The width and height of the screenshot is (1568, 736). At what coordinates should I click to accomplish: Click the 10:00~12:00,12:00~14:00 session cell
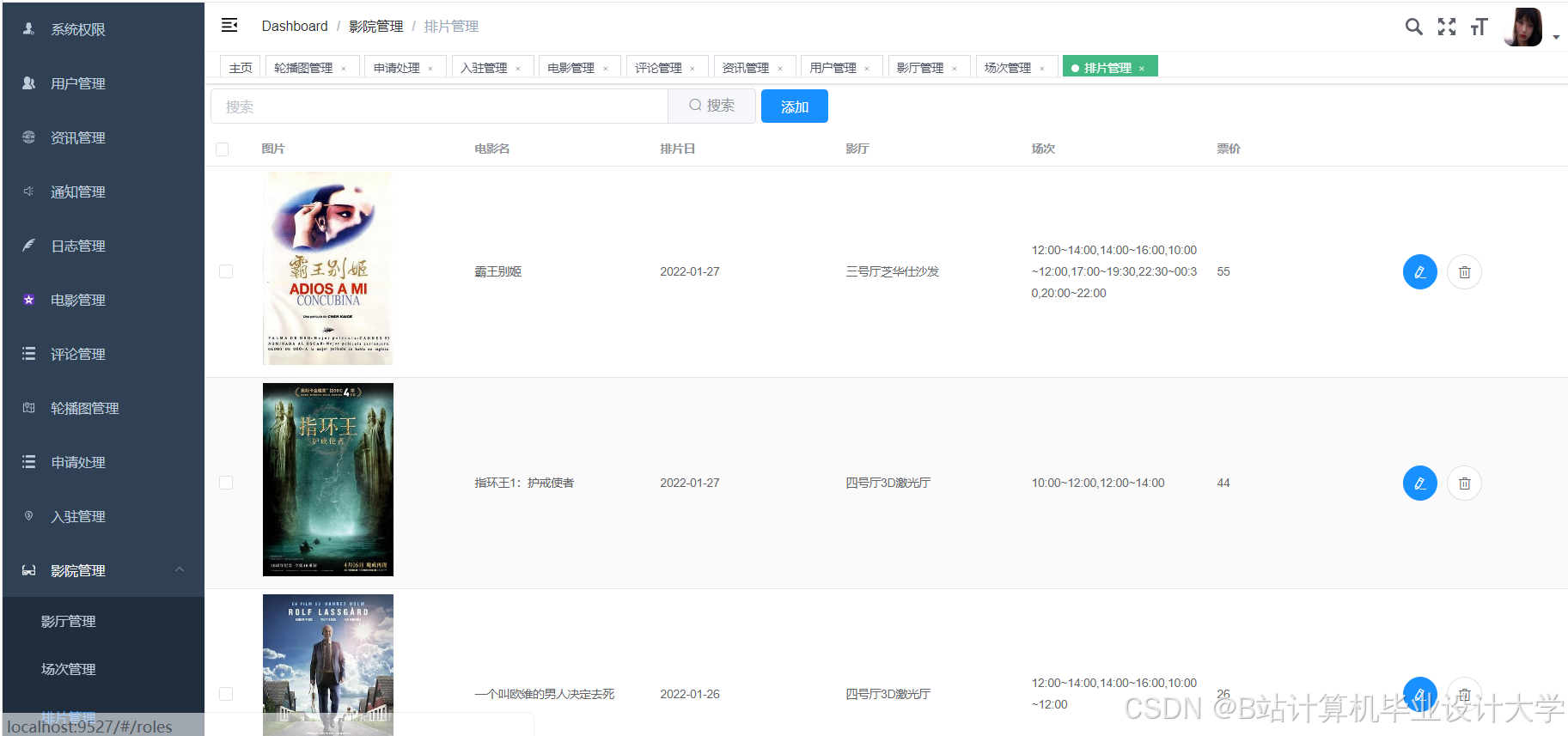click(x=1098, y=483)
